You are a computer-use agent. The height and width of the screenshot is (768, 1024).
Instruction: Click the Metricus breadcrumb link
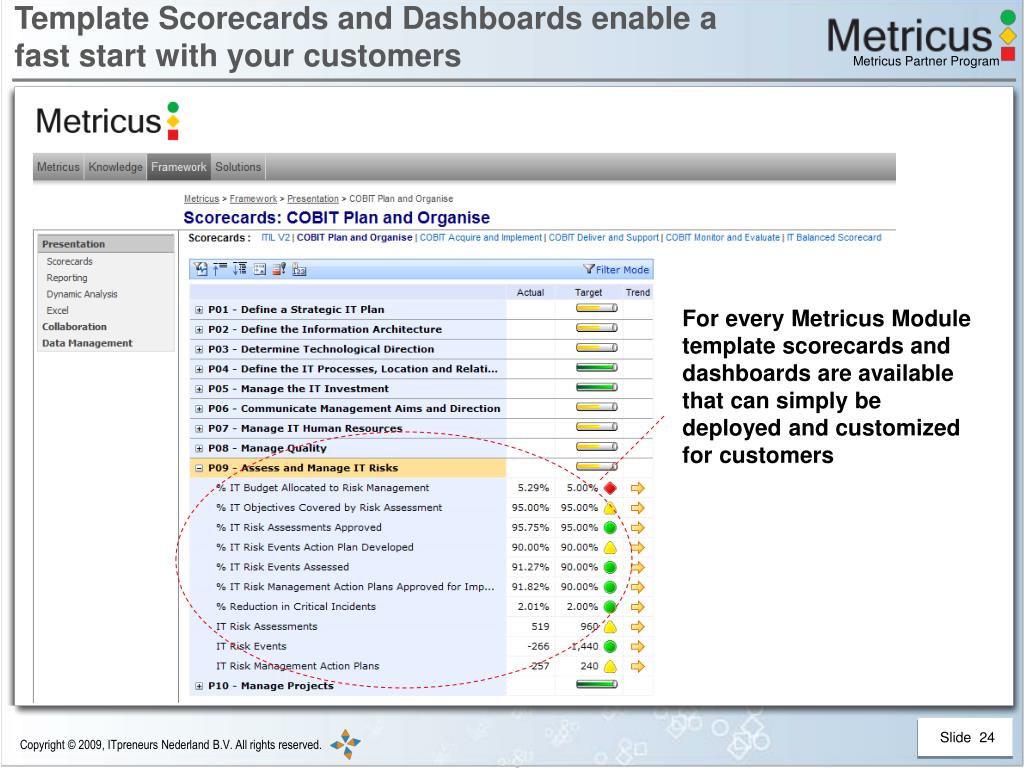[201, 199]
